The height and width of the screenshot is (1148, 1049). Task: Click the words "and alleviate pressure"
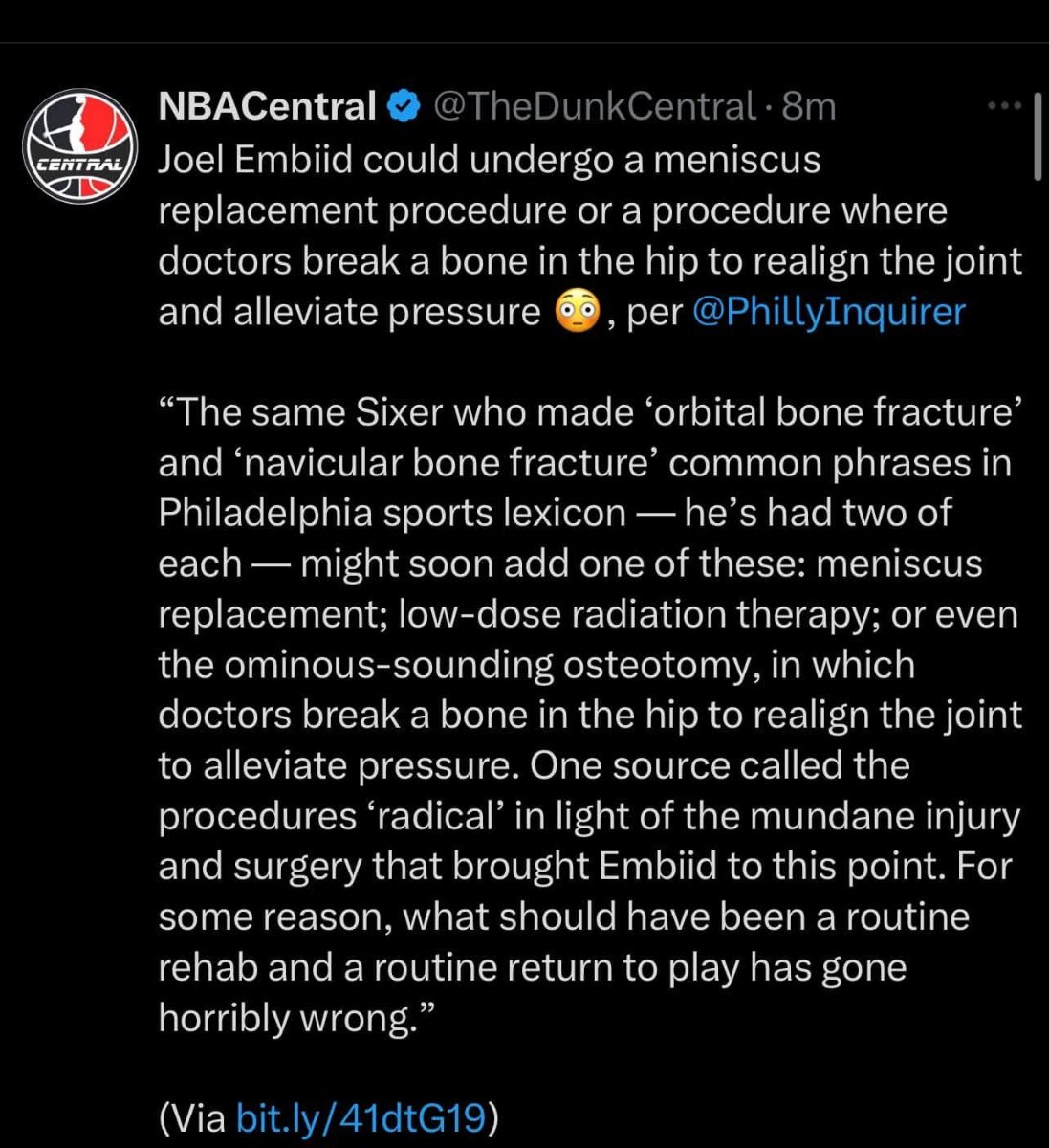coord(349,312)
